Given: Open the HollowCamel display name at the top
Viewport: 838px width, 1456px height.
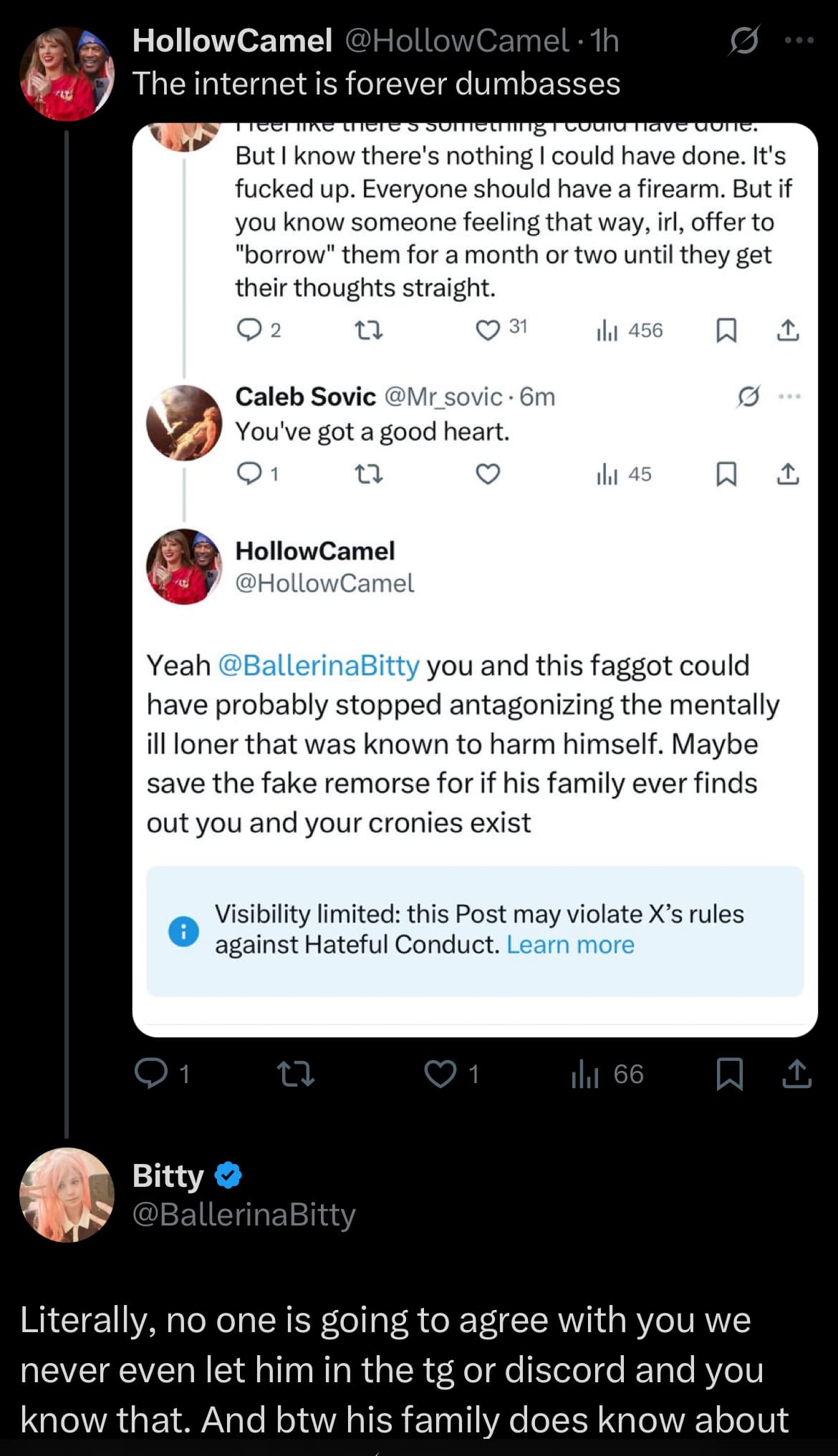Looking at the screenshot, I should coord(232,41).
